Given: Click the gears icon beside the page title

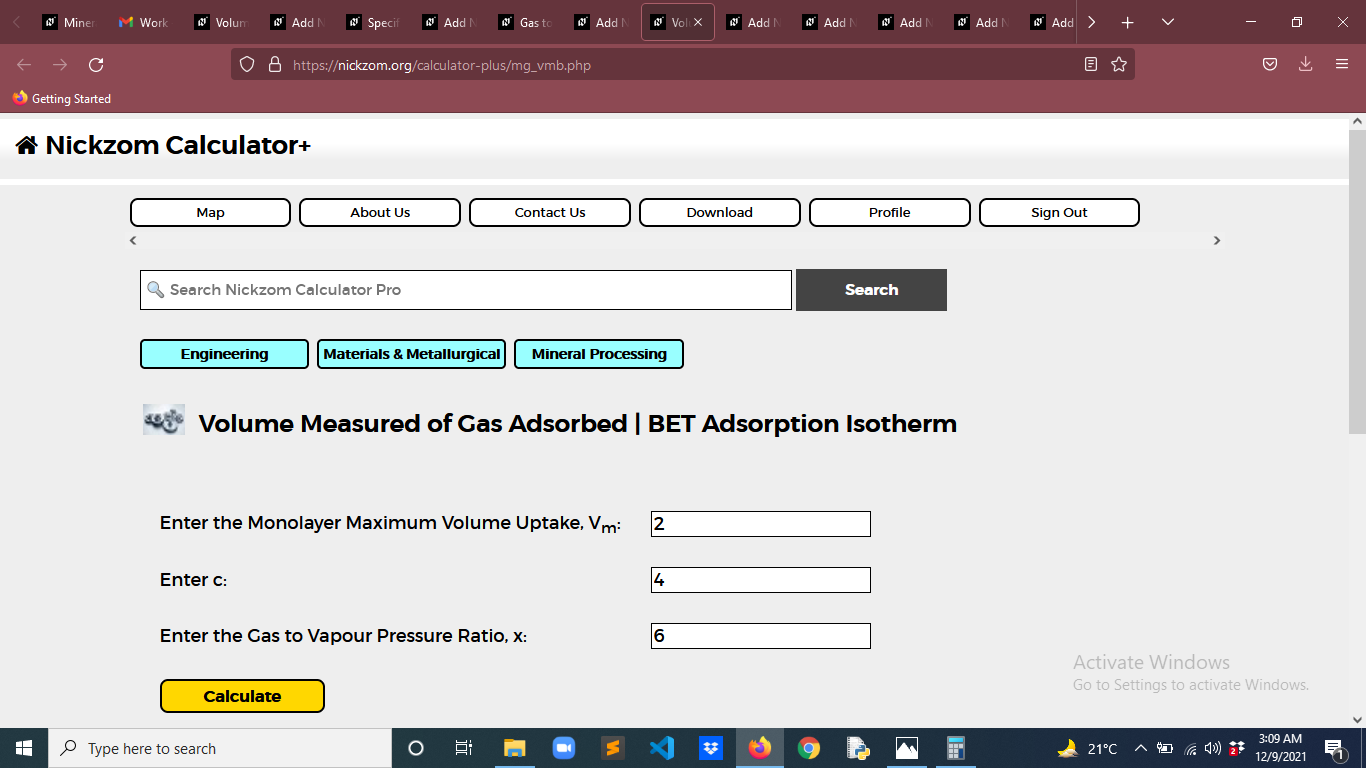Looking at the screenshot, I should pyautogui.click(x=164, y=420).
